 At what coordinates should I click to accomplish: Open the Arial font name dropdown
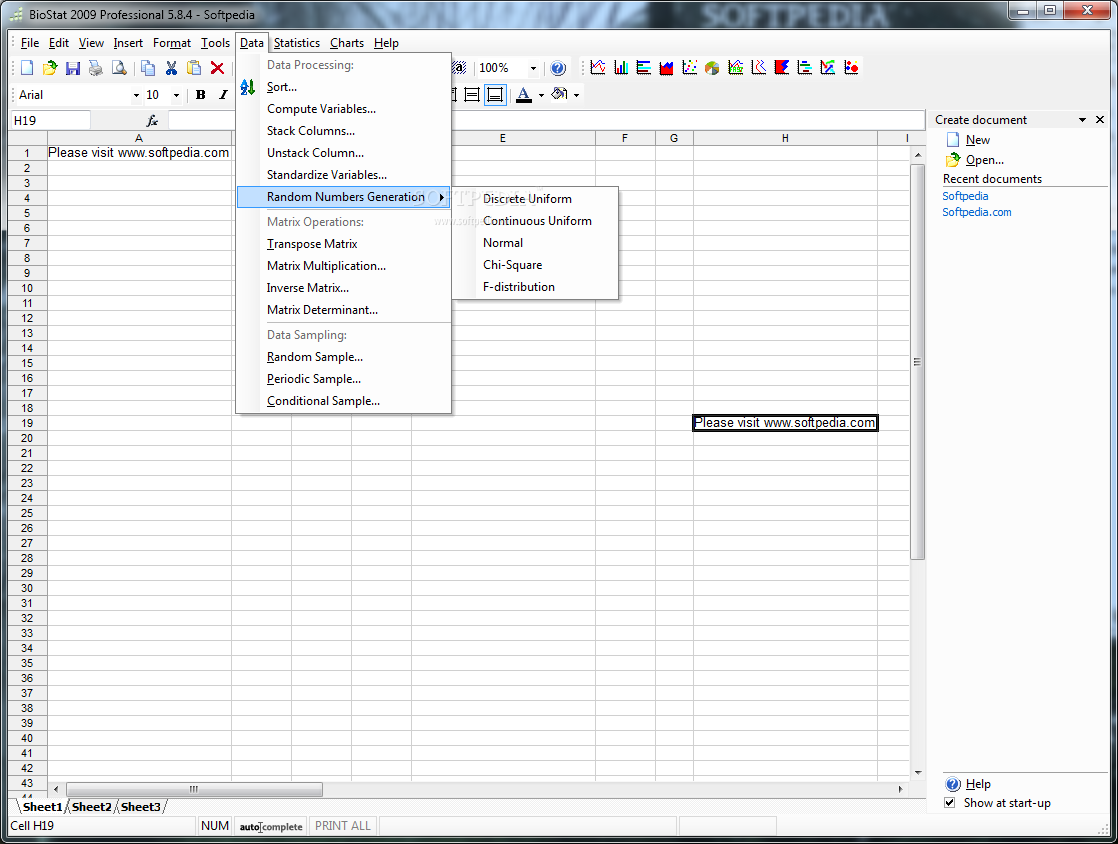(136, 95)
